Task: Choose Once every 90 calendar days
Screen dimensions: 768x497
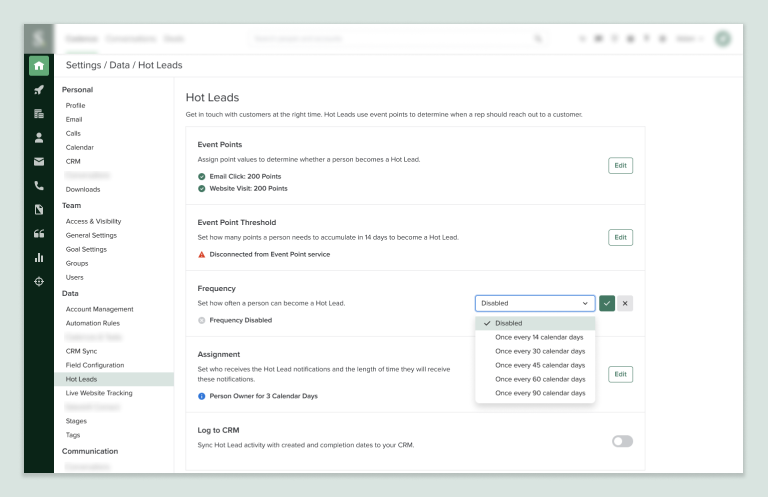Action: click(x=535, y=393)
